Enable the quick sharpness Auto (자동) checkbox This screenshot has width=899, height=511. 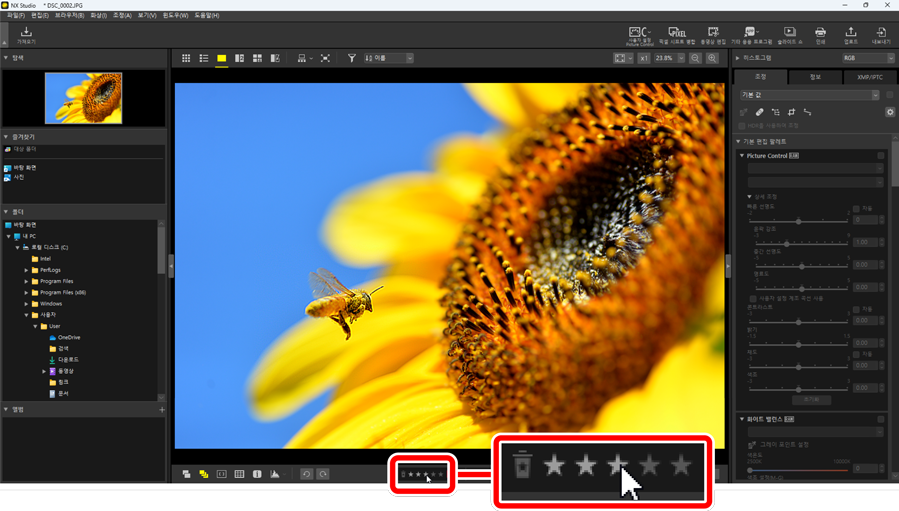pos(856,209)
